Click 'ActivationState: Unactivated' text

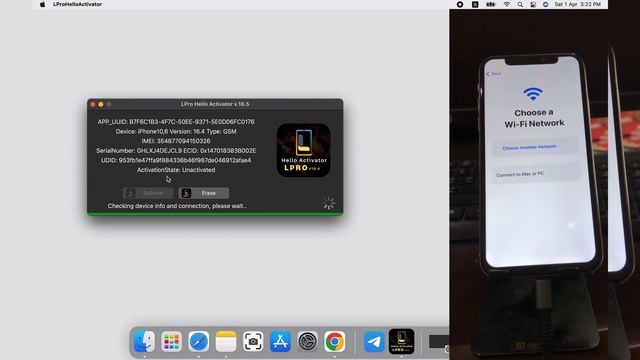coord(176,170)
